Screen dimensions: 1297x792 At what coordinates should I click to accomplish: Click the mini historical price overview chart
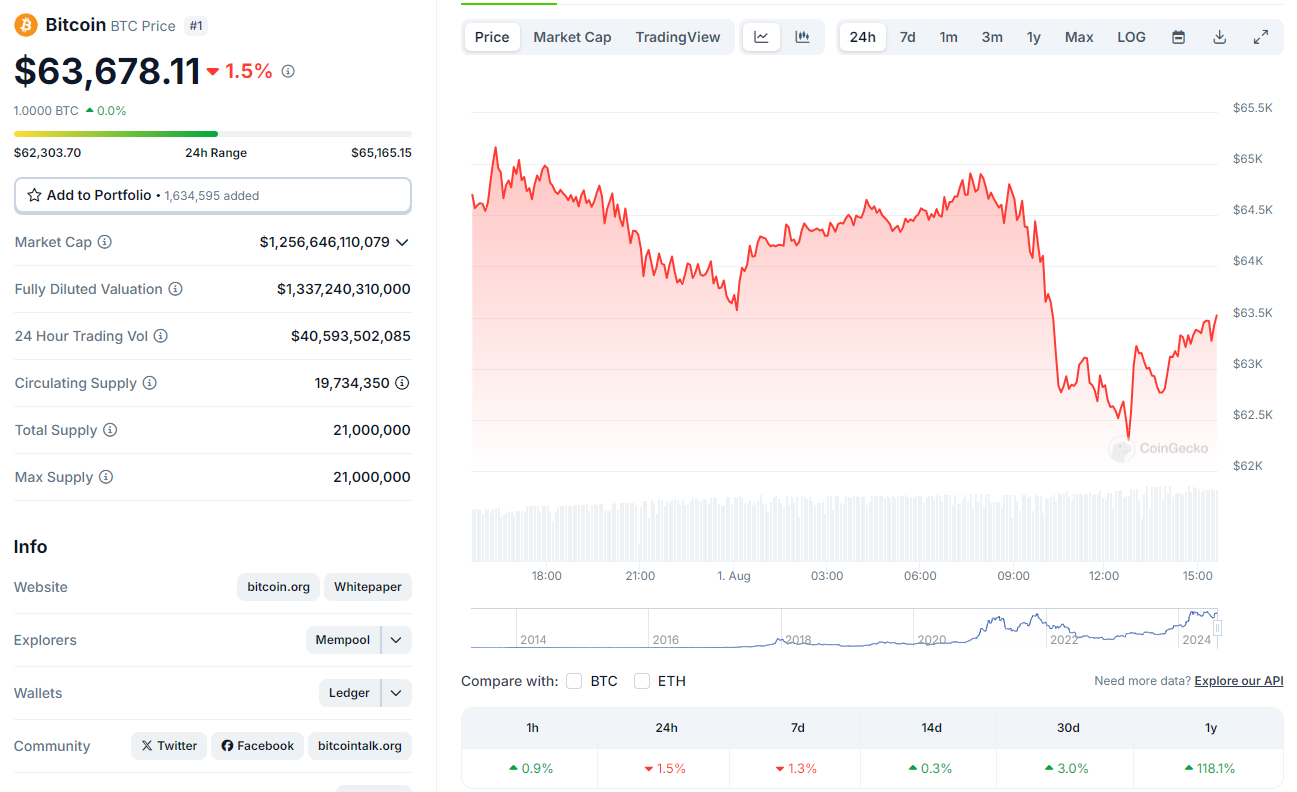pos(845,628)
